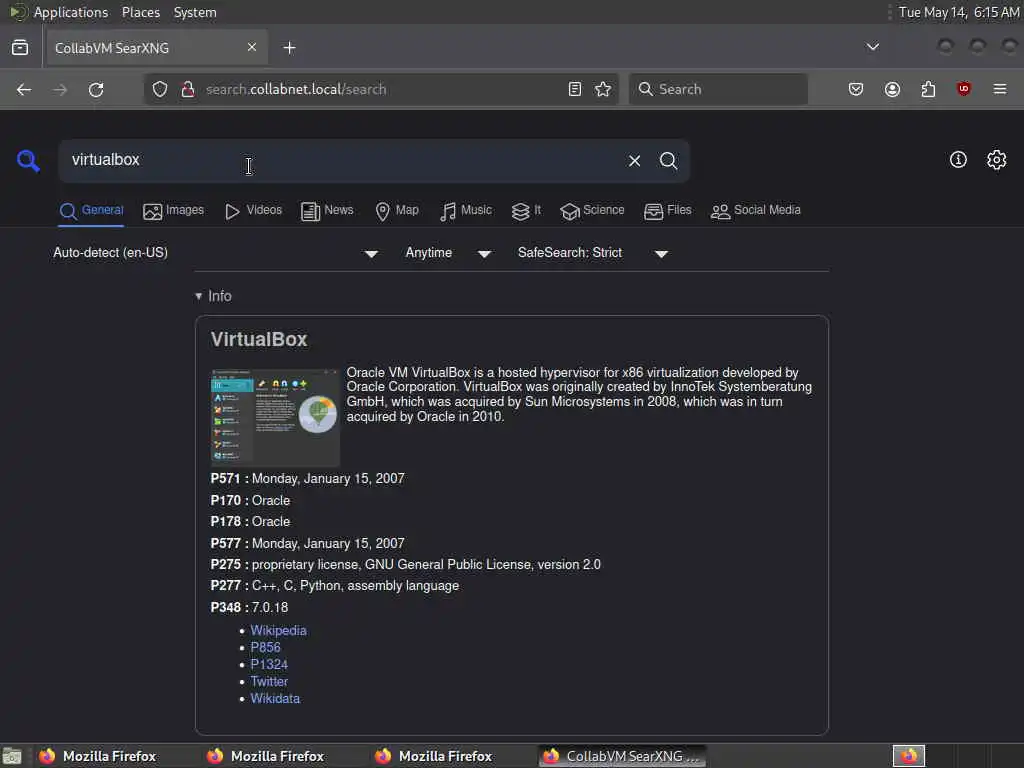Screen dimensions: 1024x768
Task: Click the VirtualBox infobox title
Action: point(259,340)
